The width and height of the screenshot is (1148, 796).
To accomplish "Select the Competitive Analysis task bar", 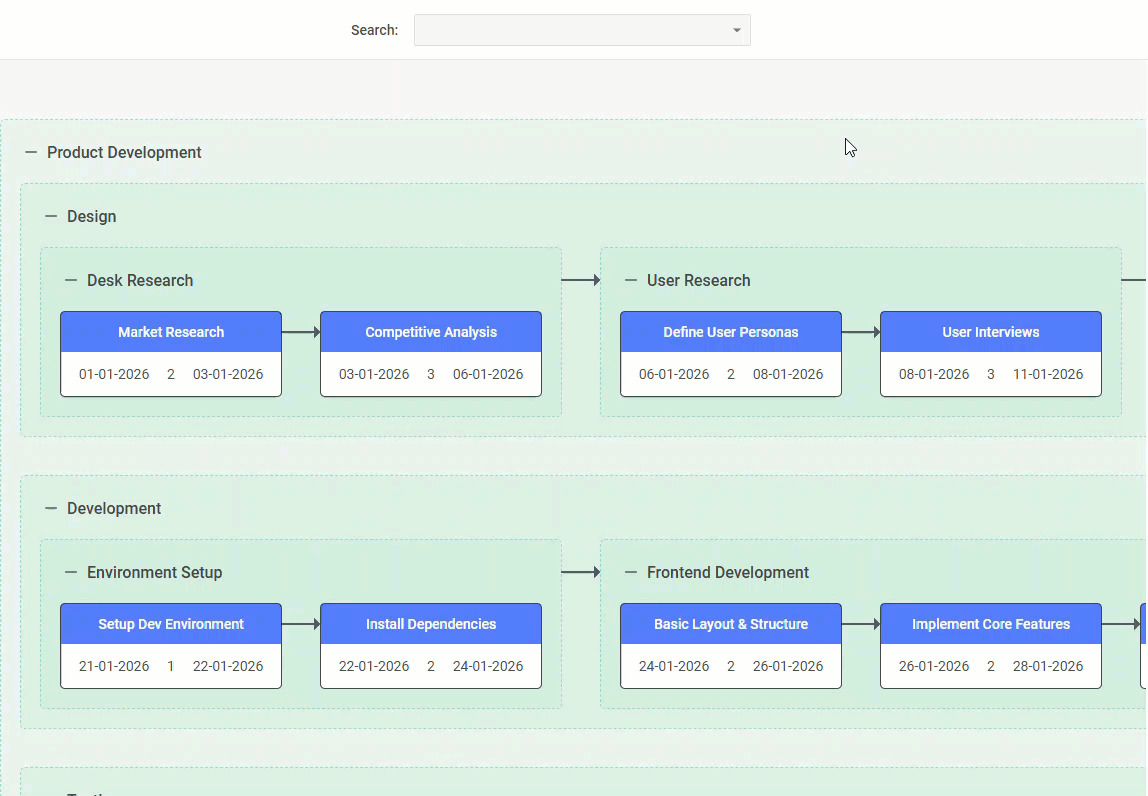I will [430, 331].
